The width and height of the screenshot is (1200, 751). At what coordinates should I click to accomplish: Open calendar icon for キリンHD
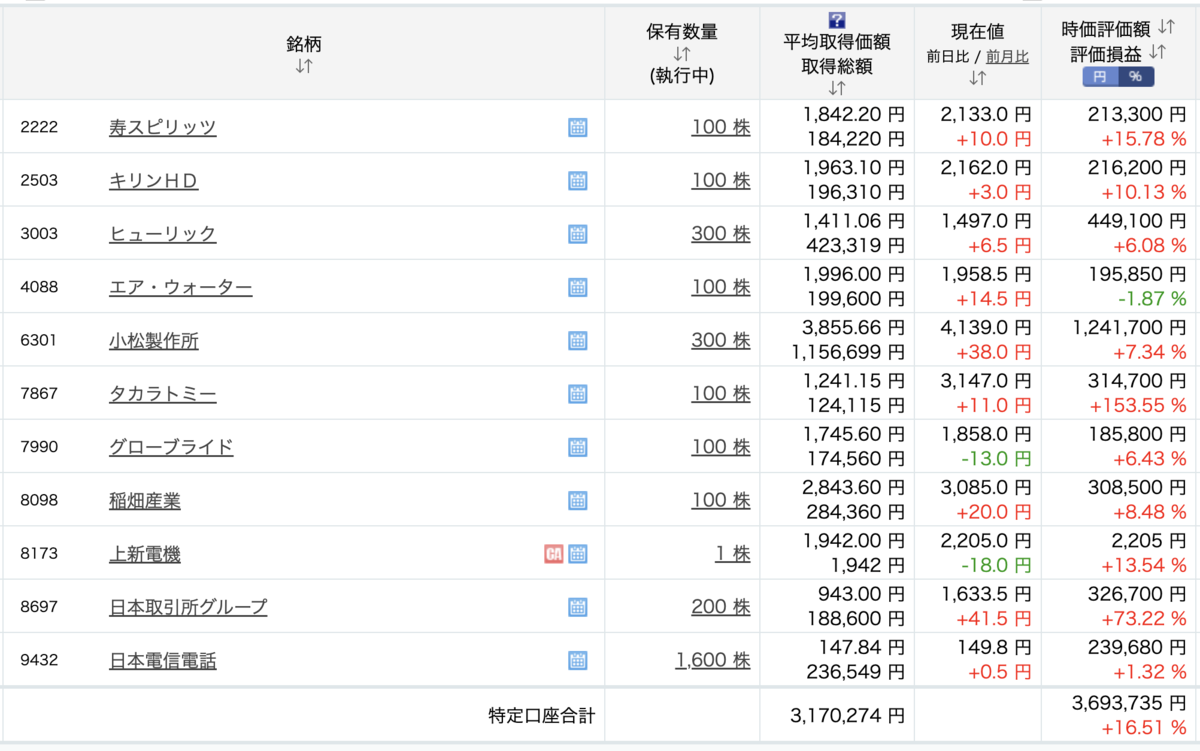pyautogui.click(x=577, y=180)
